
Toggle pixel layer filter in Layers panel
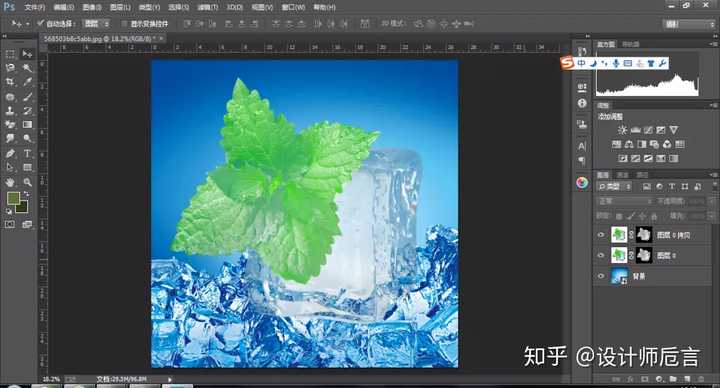(x=647, y=186)
